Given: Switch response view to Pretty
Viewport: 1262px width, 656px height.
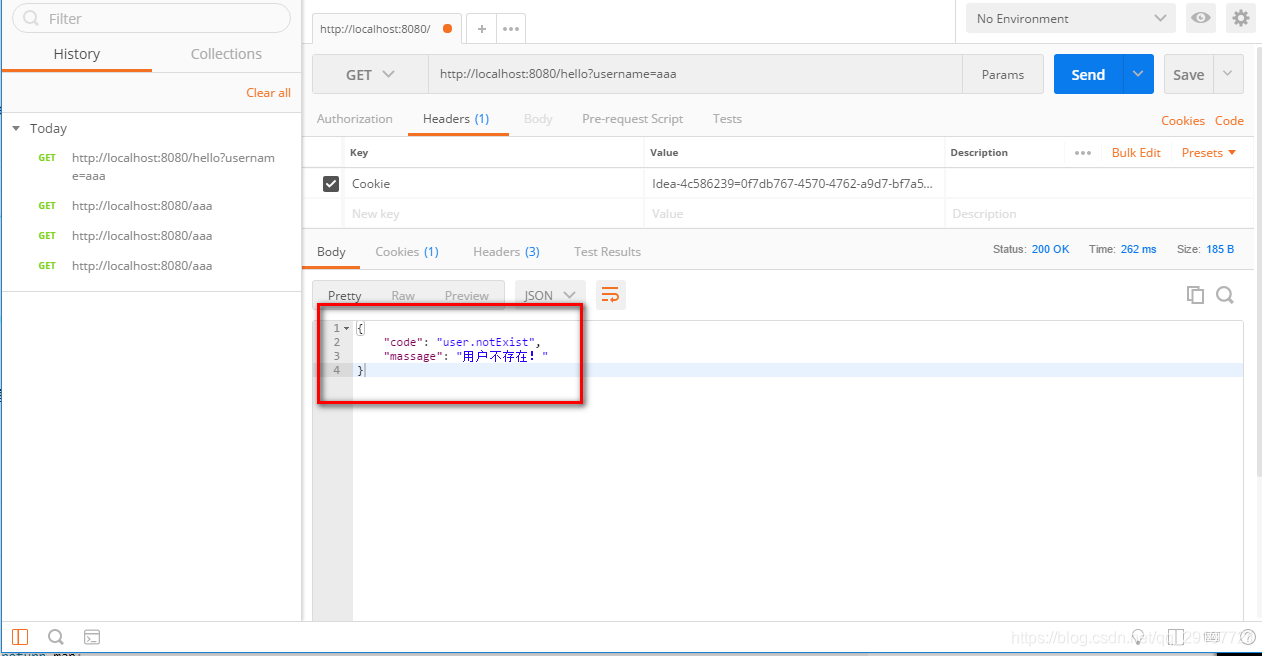Looking at the screenshot, I should tap(345, 296).
